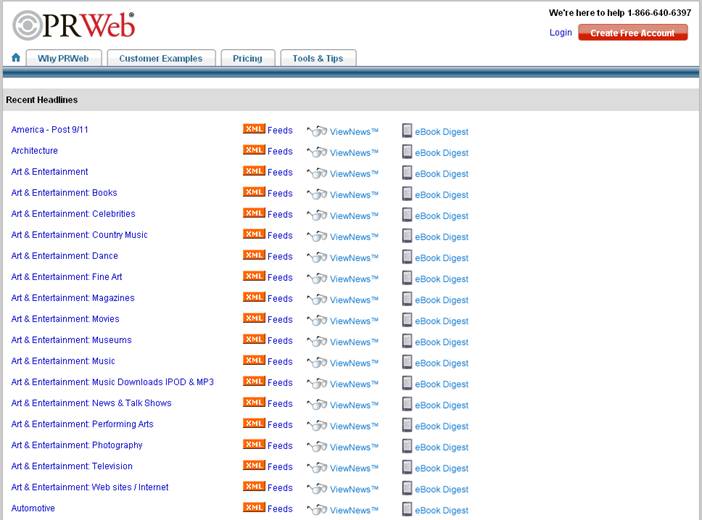Click glasses icon for Art & Entertainment: Museums
The width and height of the screenshot is (702, 520).
[x=317, y=342]
